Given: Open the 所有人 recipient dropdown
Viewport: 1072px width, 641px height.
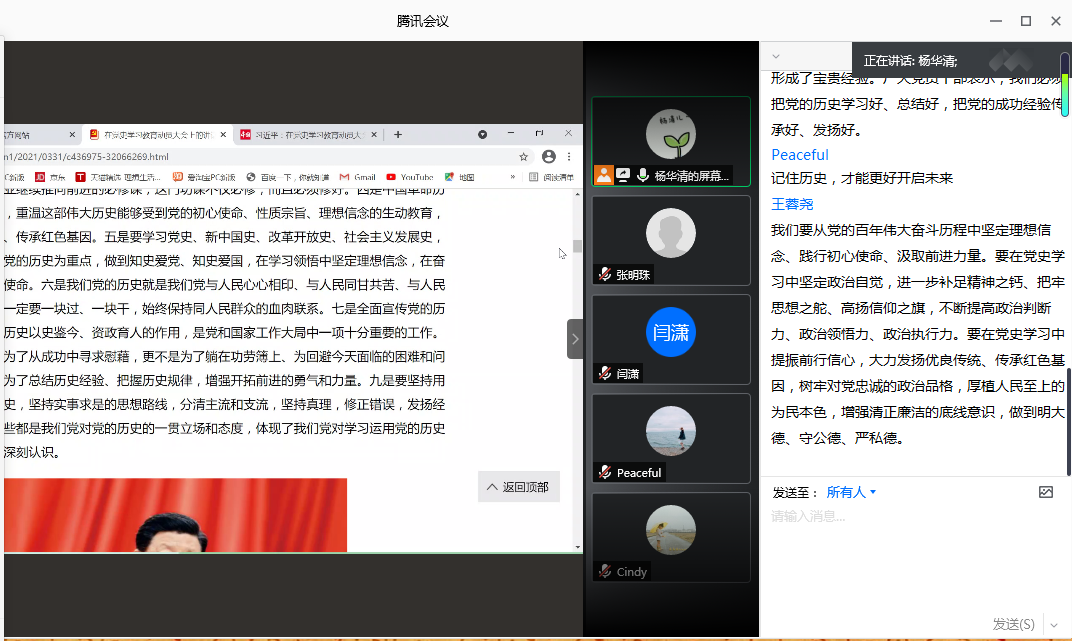Looking at the screenshot, I should tap(851, 492).
